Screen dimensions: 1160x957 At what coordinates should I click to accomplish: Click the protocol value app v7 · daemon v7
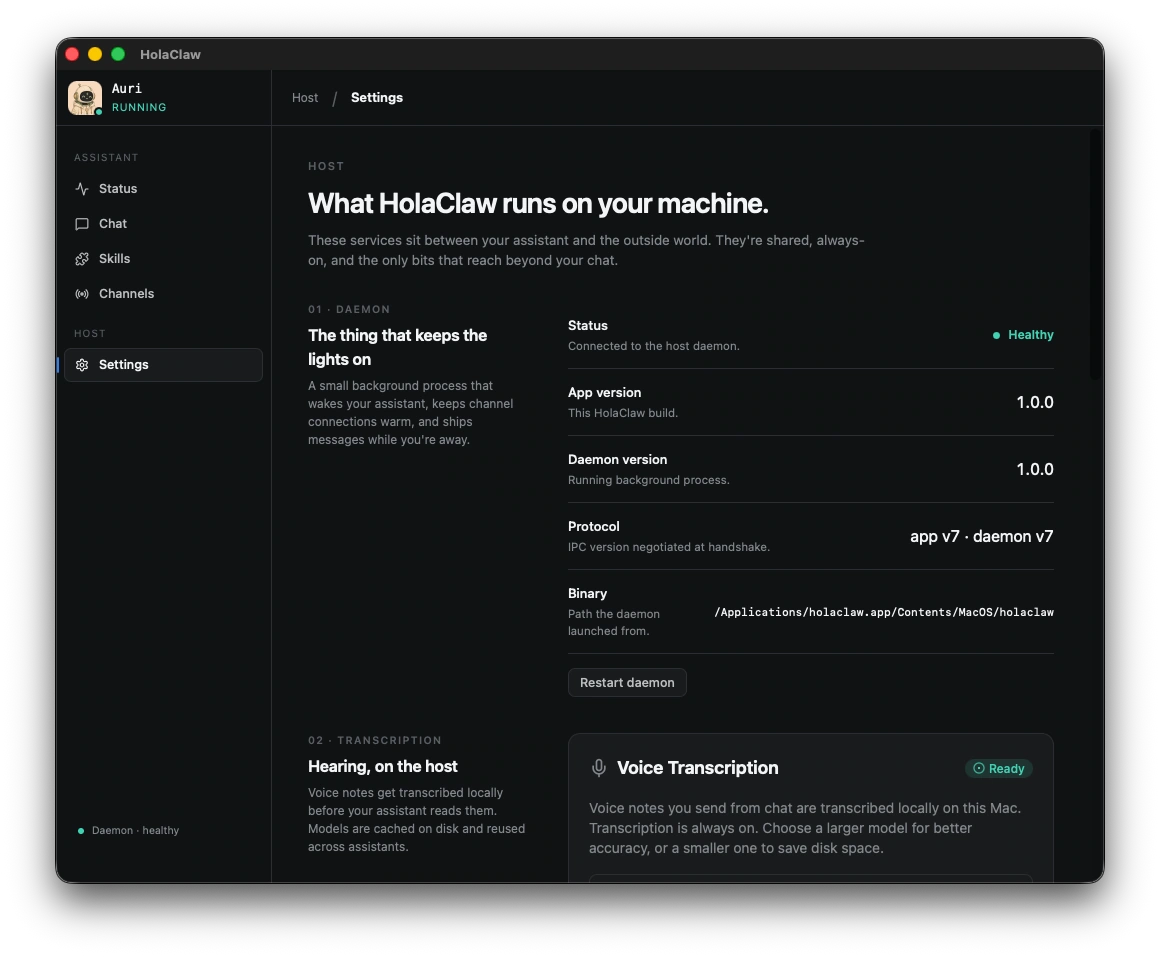pos(982,537)
